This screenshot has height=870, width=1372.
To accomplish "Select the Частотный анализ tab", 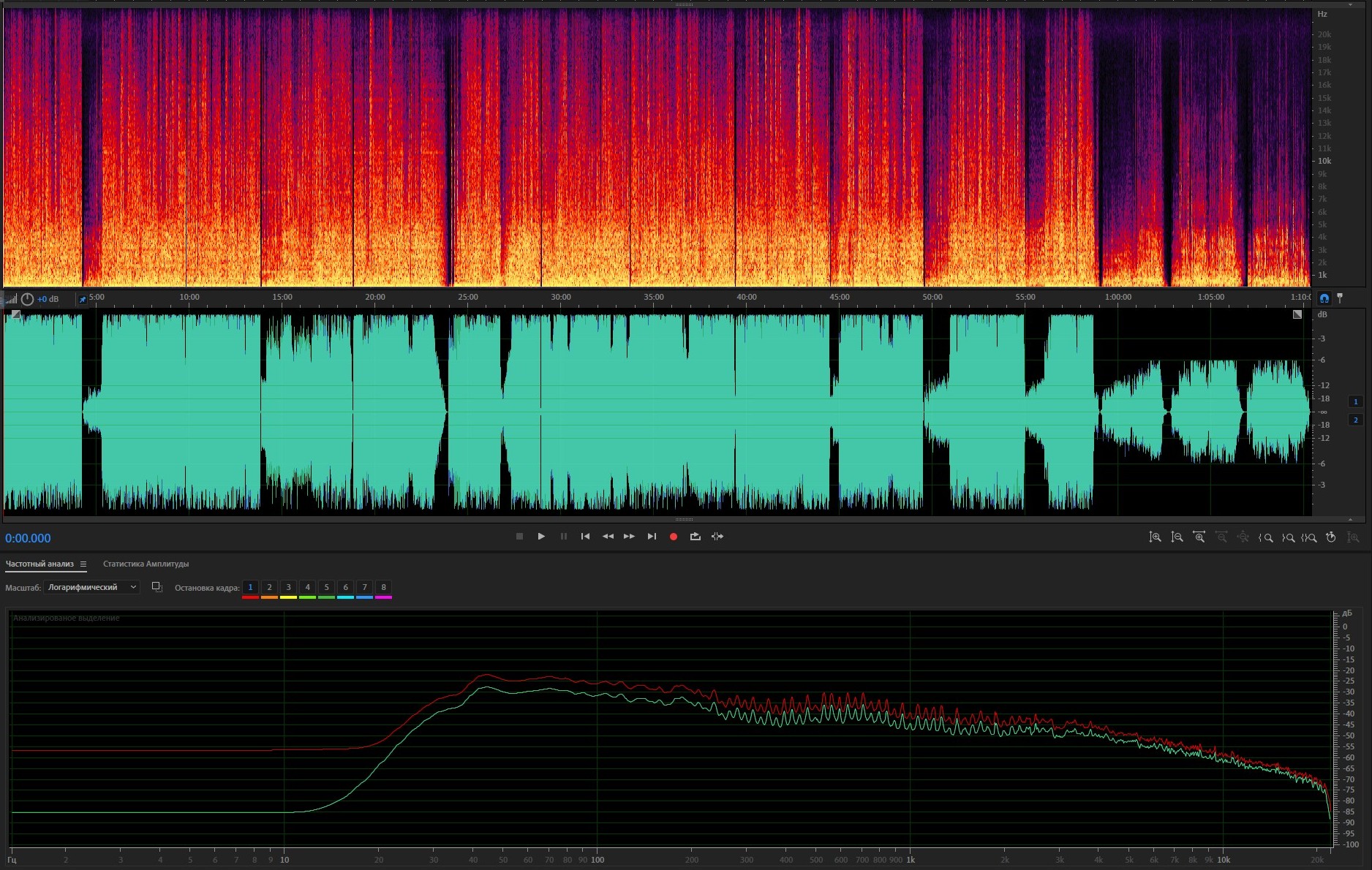I will click(x=39, y=564).
